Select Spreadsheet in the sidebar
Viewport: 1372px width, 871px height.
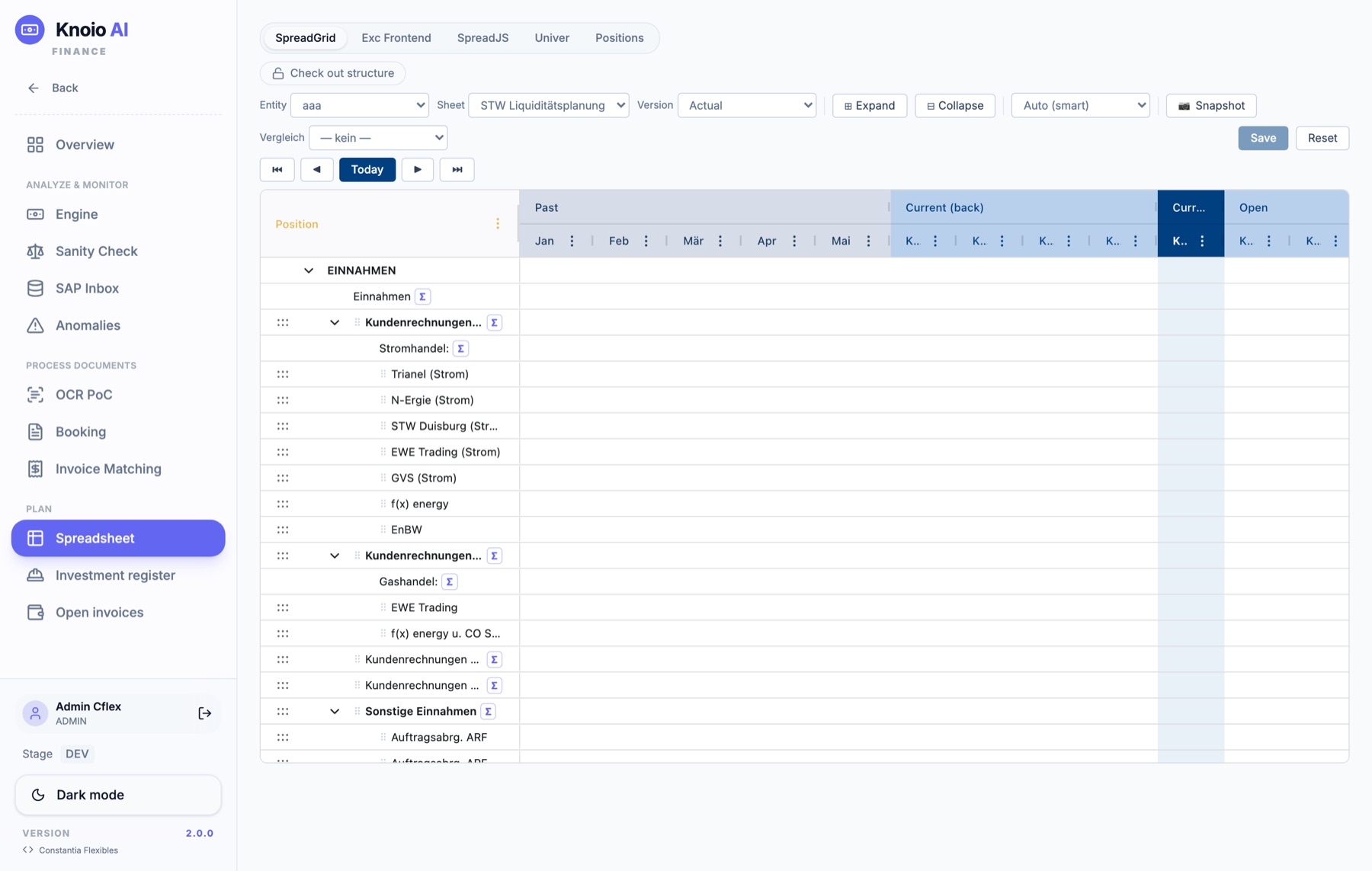click(x=118, y=538)
